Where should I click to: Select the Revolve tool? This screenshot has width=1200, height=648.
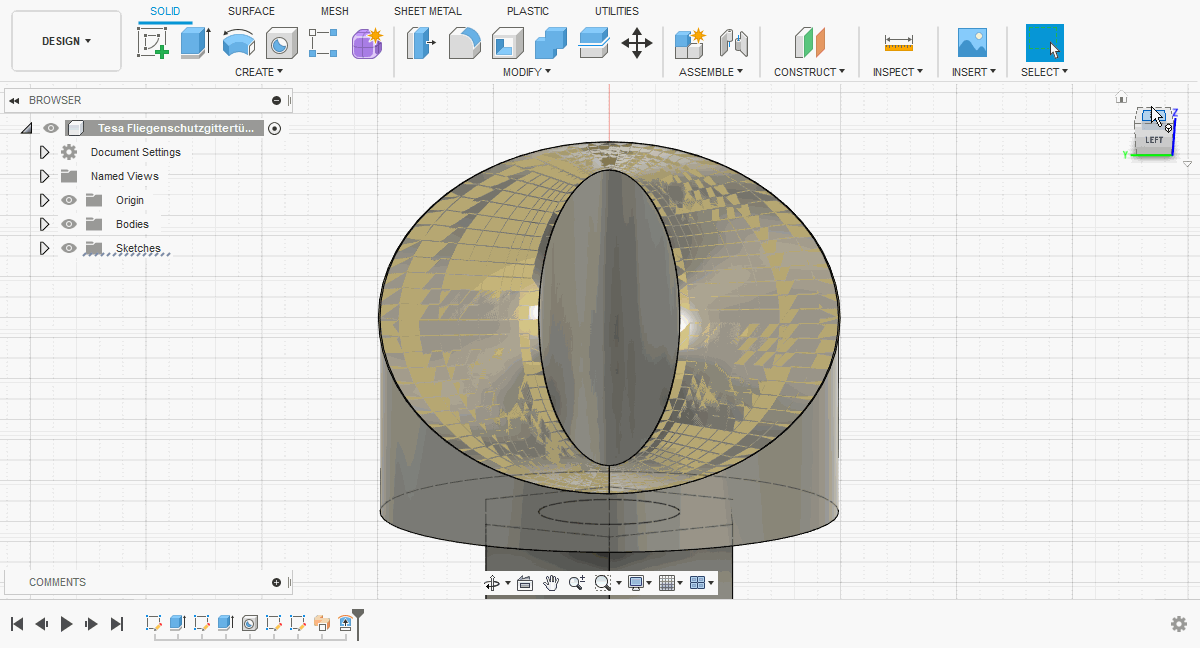(x=238, y=43)
